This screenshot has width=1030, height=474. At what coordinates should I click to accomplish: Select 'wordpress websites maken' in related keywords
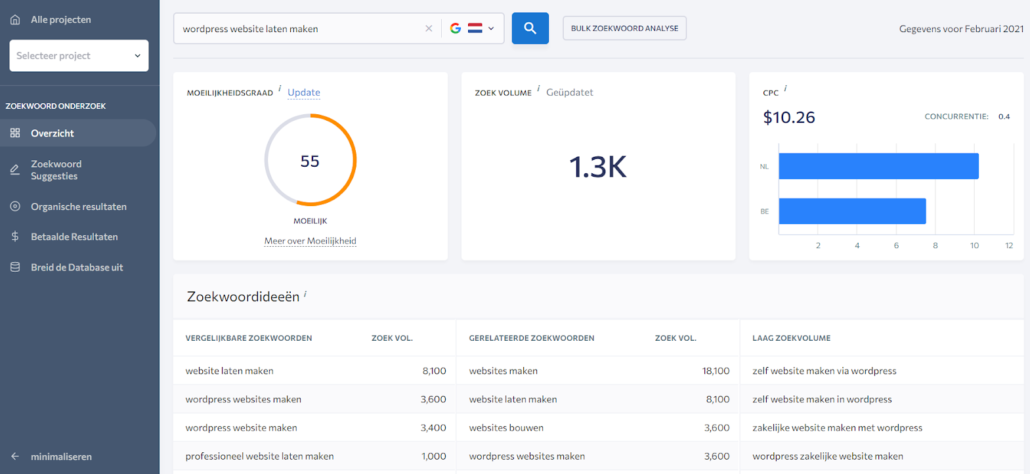(x=527, y=456)
